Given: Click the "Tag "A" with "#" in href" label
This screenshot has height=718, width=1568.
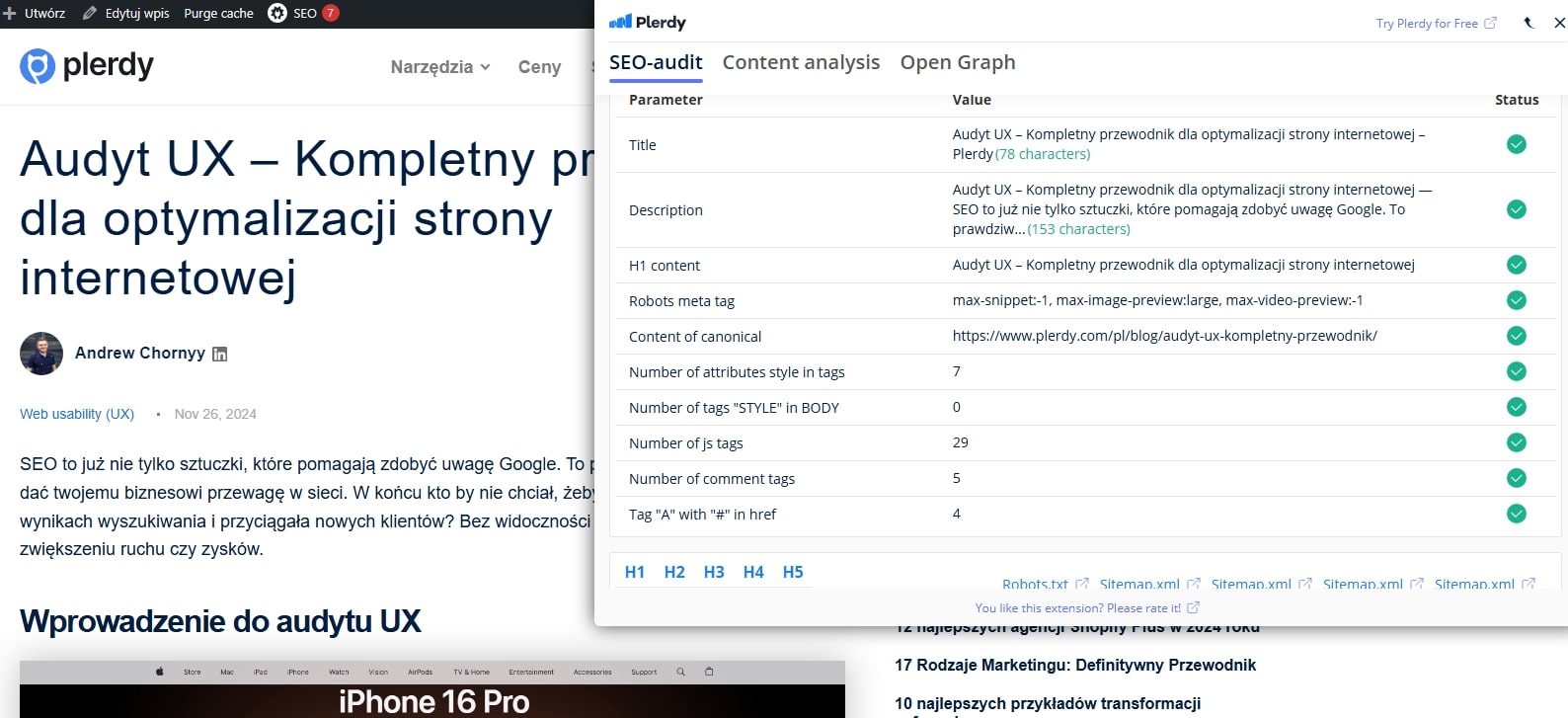Looking at the screenshot, I should click(x=702, y=515).
